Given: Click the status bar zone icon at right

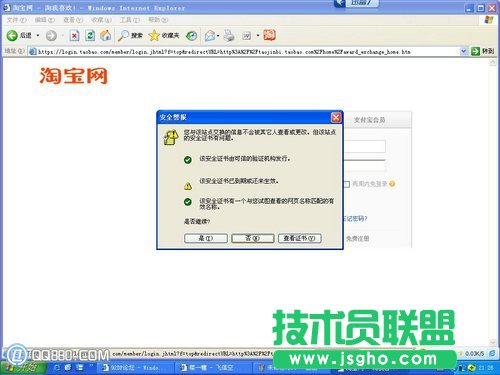Looking at the screenshot, I should [492, 353].
